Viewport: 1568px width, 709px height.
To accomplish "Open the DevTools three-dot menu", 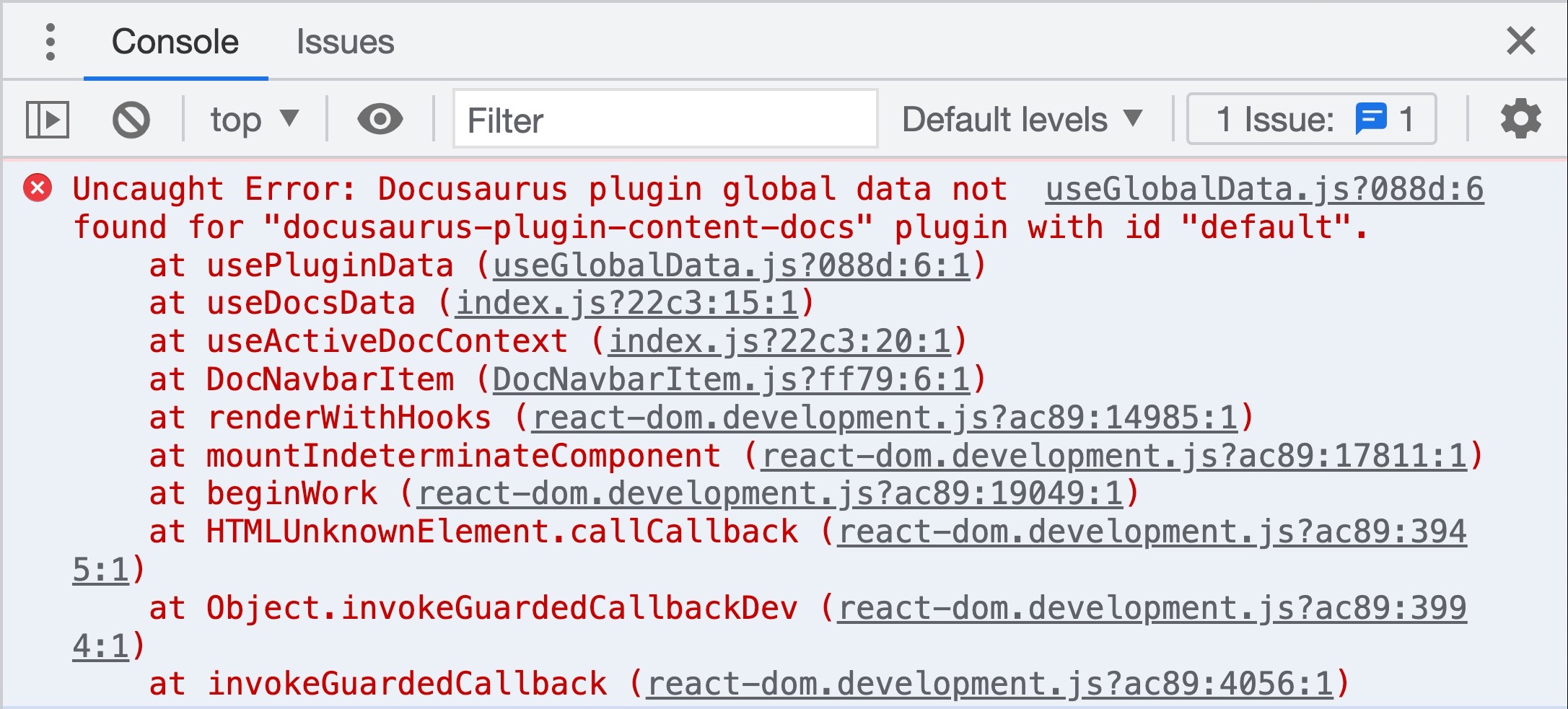I will point(50,42).
